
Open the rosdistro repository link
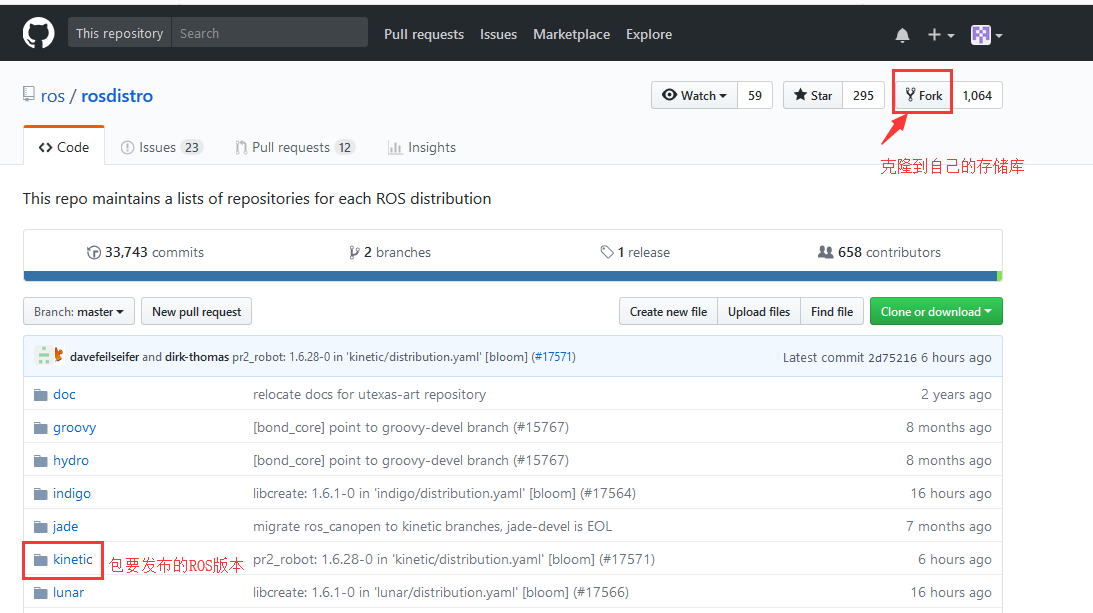click(x=117, y=96)
